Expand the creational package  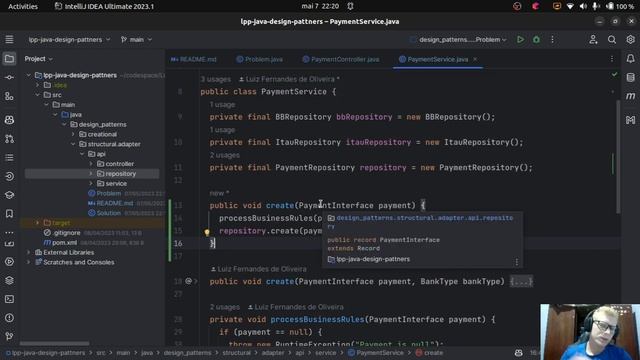[x=73, y=134]
